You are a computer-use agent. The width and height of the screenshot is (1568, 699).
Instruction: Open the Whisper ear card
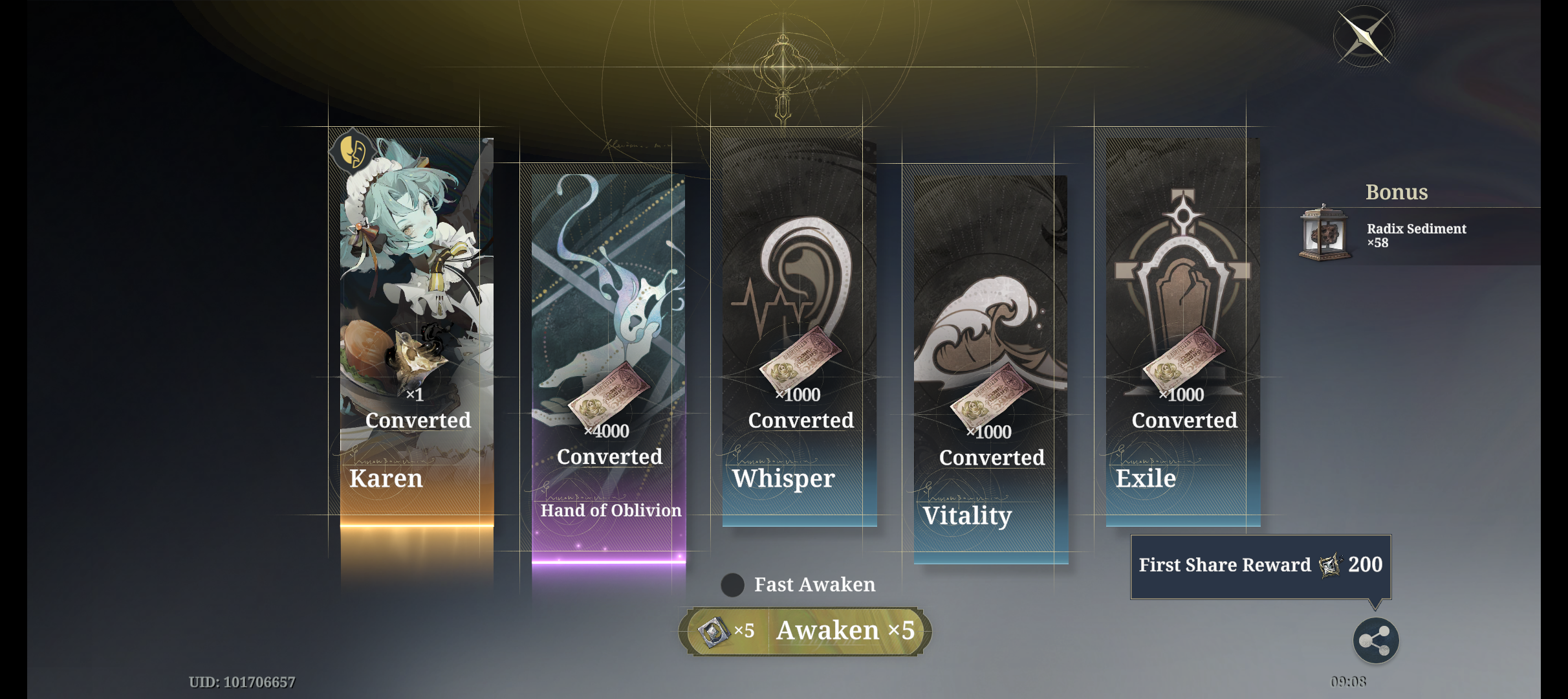pyautogui.click(x=800, y=331)
